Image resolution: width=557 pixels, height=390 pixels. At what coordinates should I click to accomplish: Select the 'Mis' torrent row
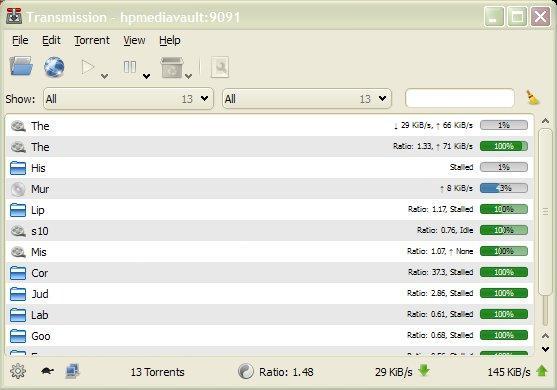(x=270, y=251)
